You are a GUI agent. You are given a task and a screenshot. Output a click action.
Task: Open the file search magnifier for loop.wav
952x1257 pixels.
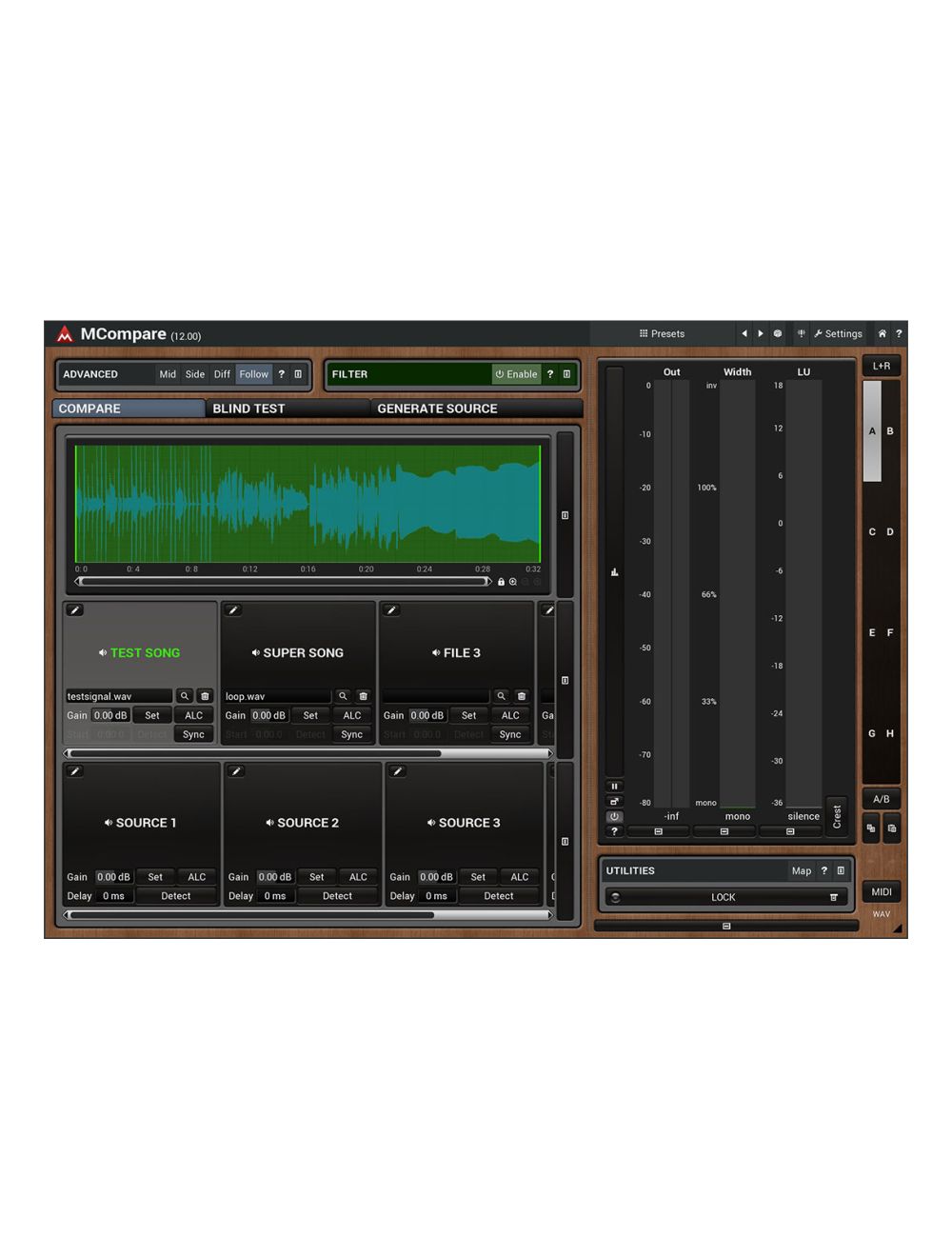pyautogui.click(x=343, y=696)
